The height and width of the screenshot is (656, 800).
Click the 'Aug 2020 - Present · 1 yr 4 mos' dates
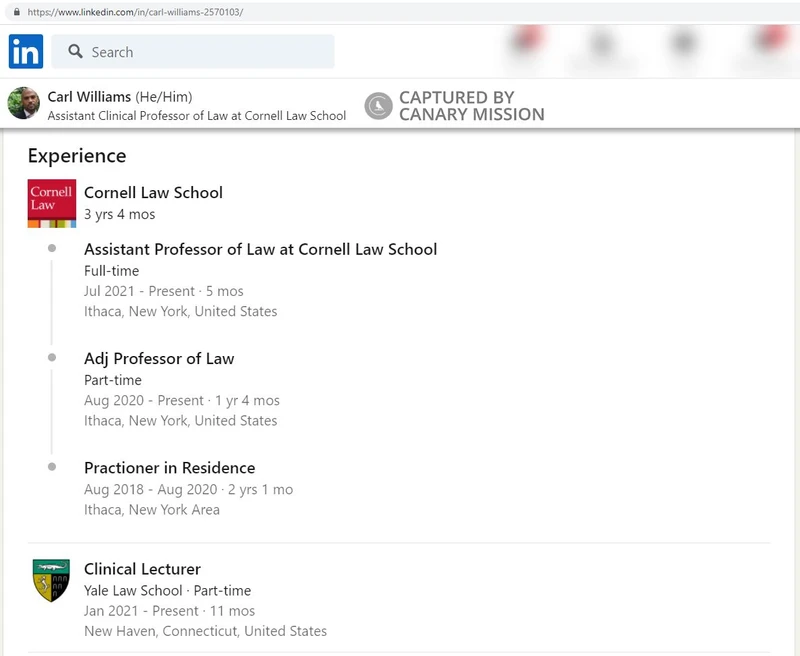(182, 400)
